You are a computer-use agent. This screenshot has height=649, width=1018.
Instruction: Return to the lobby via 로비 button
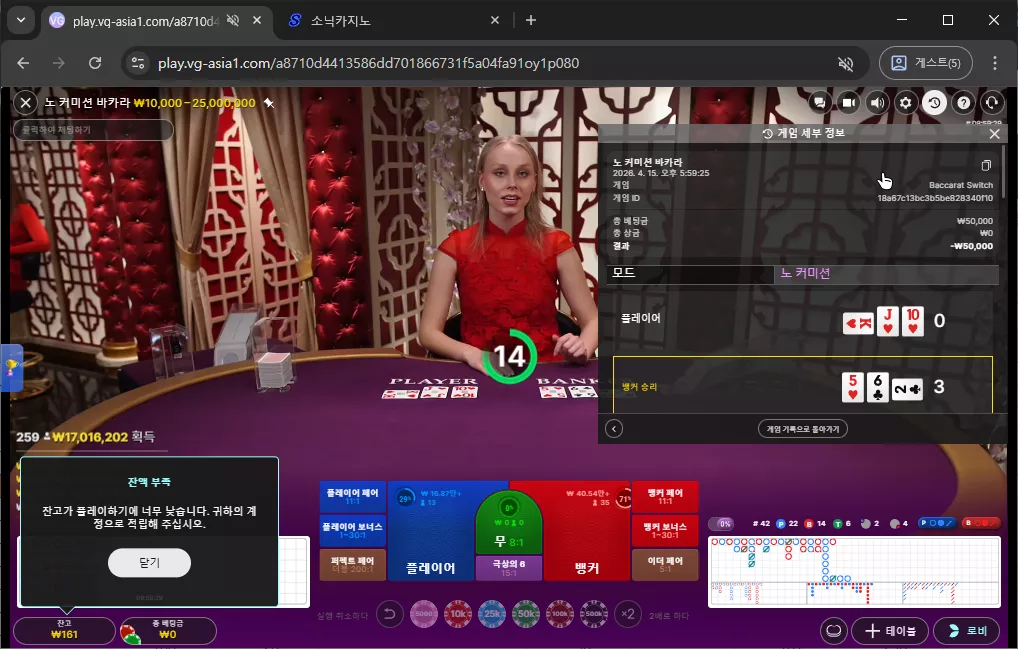(x=967, y=630)
